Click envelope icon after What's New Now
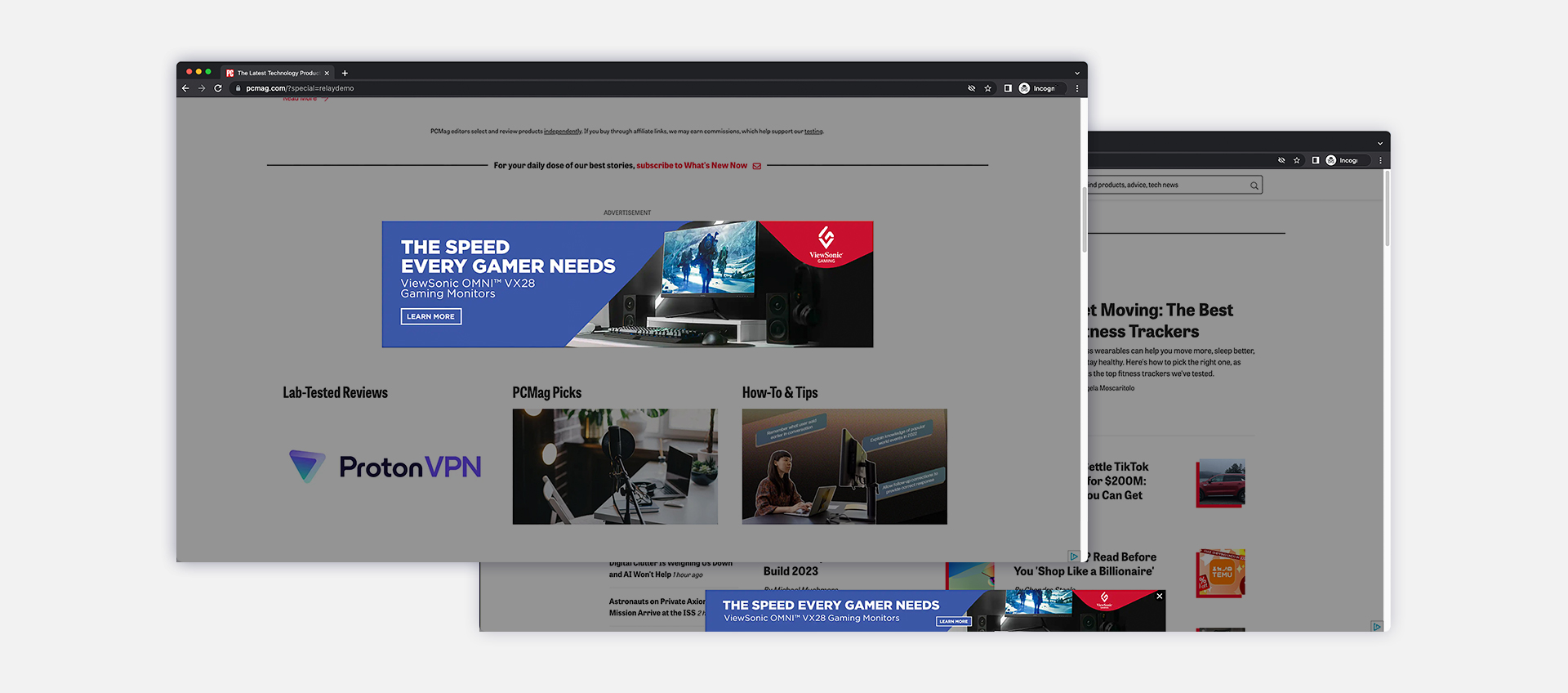The height and width of the screenshot is (693, 1568). [757, 166]
